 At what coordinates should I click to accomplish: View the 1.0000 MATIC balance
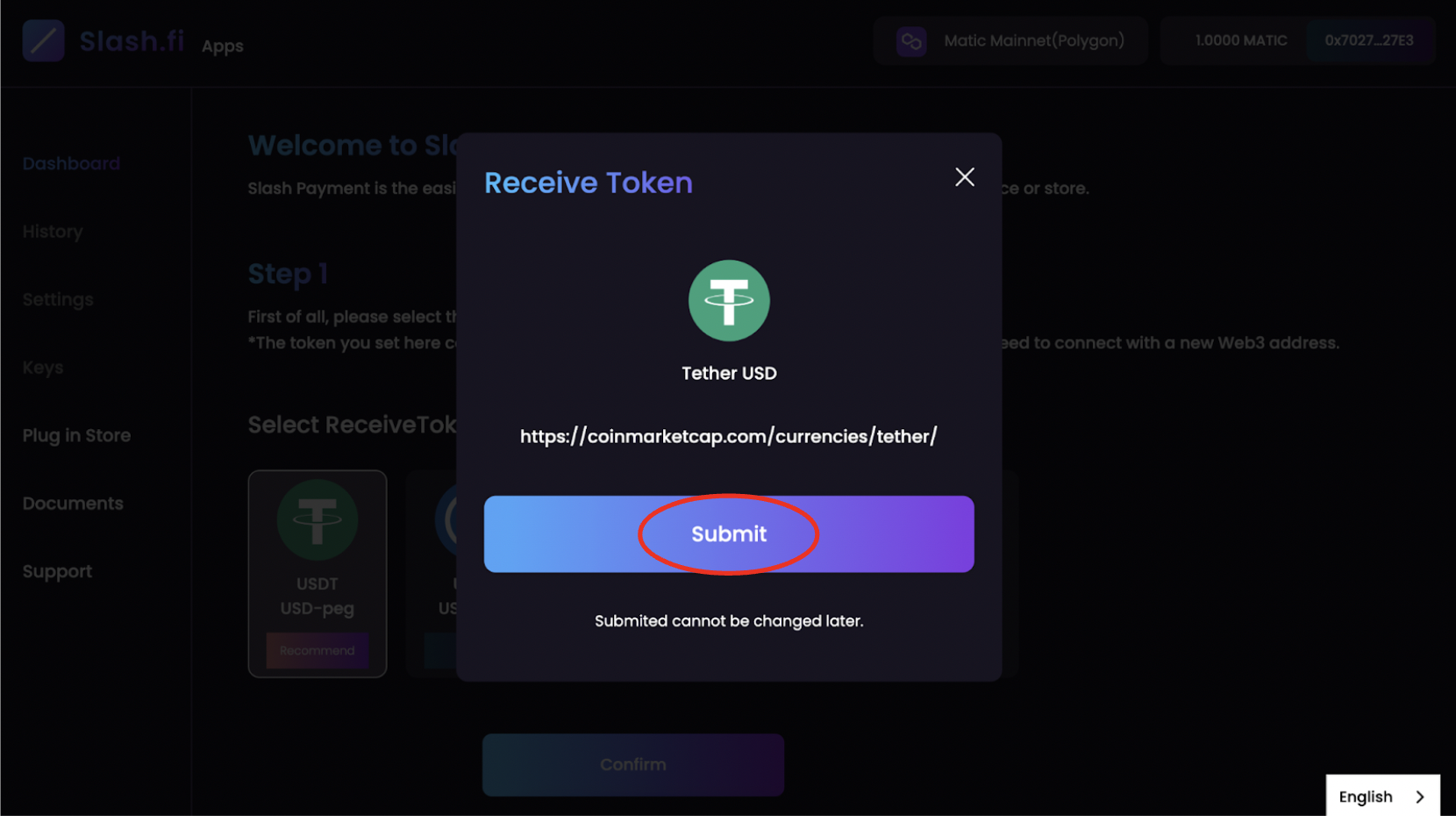1241,40
